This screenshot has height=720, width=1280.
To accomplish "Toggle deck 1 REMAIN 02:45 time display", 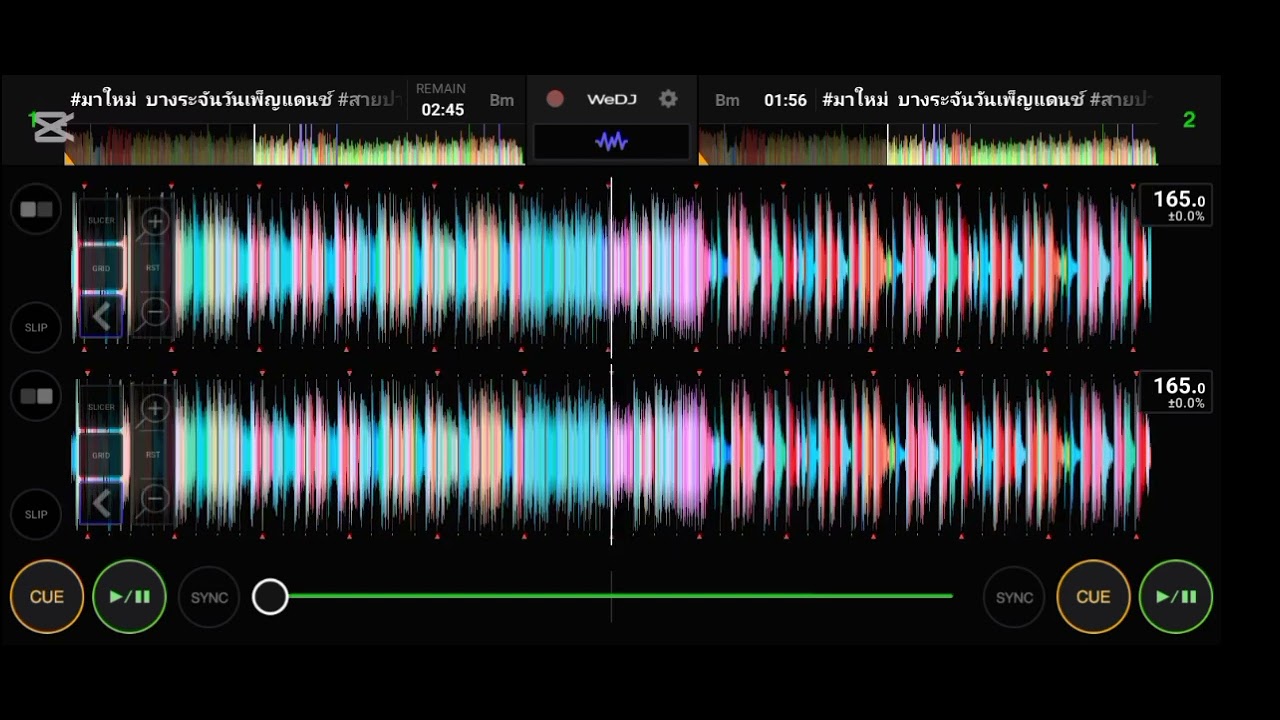I will click(x=442, y=100).
